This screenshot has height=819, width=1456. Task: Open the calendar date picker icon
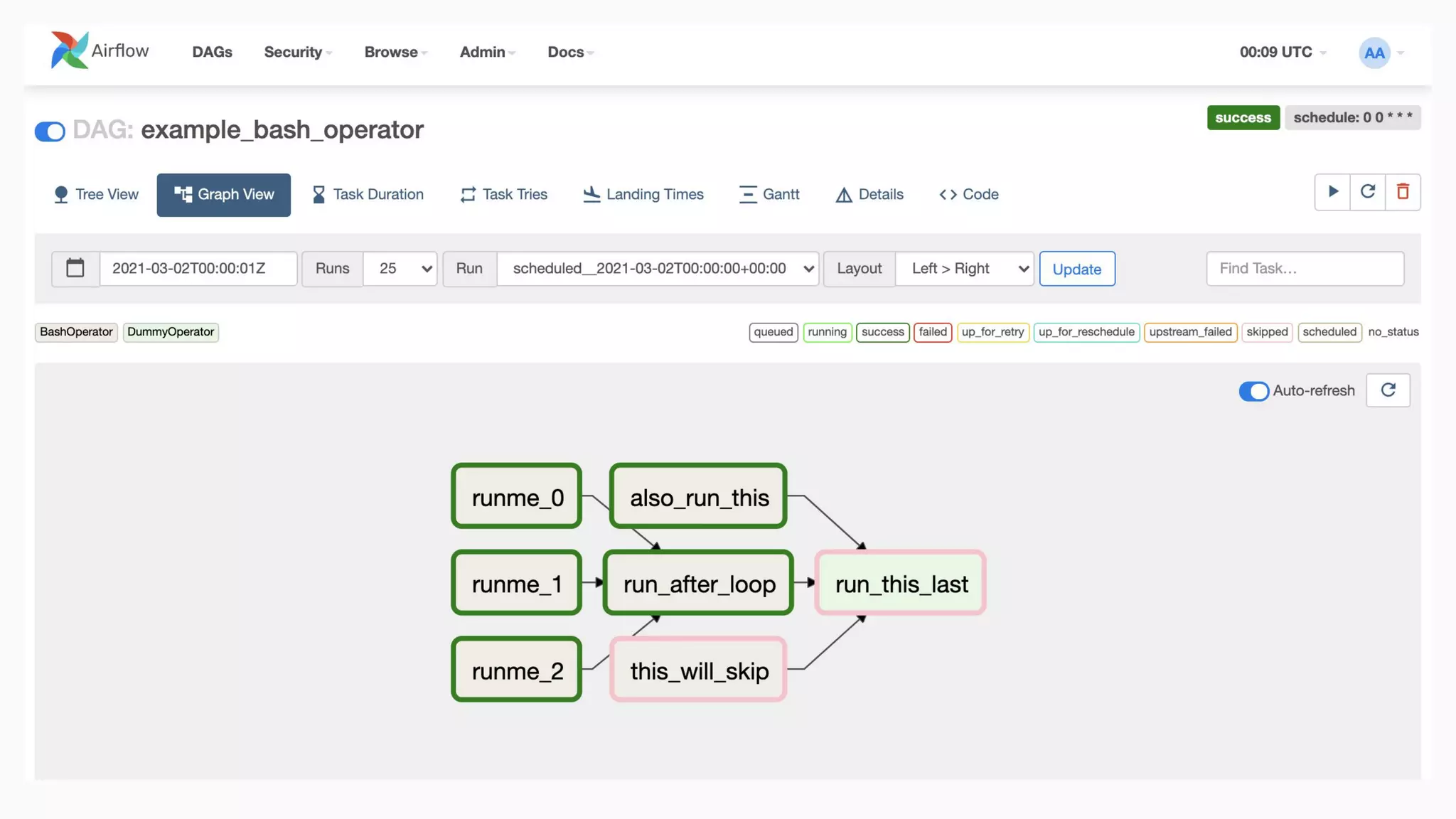[75, 269]
